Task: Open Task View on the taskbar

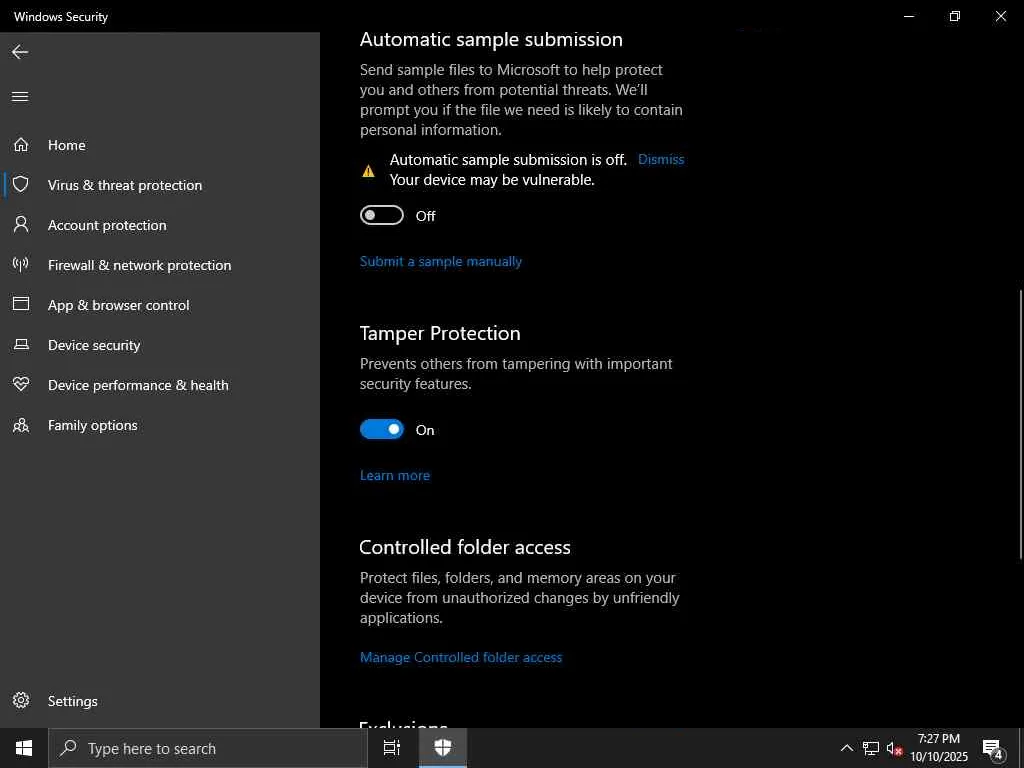Action: (x=391, y=748)
